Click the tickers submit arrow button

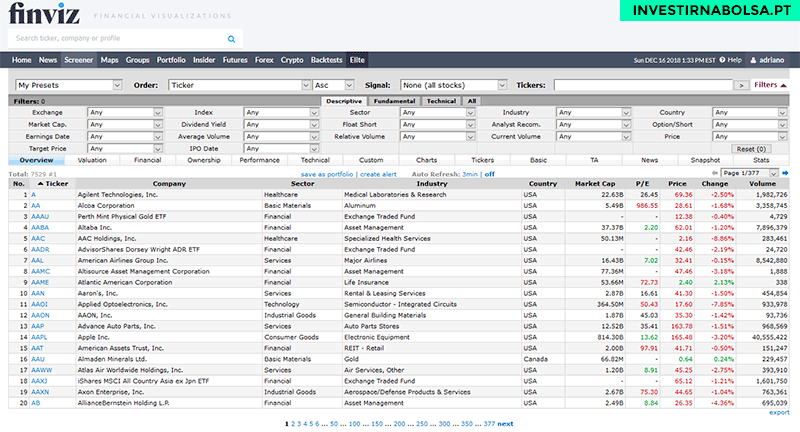(741, 85)
